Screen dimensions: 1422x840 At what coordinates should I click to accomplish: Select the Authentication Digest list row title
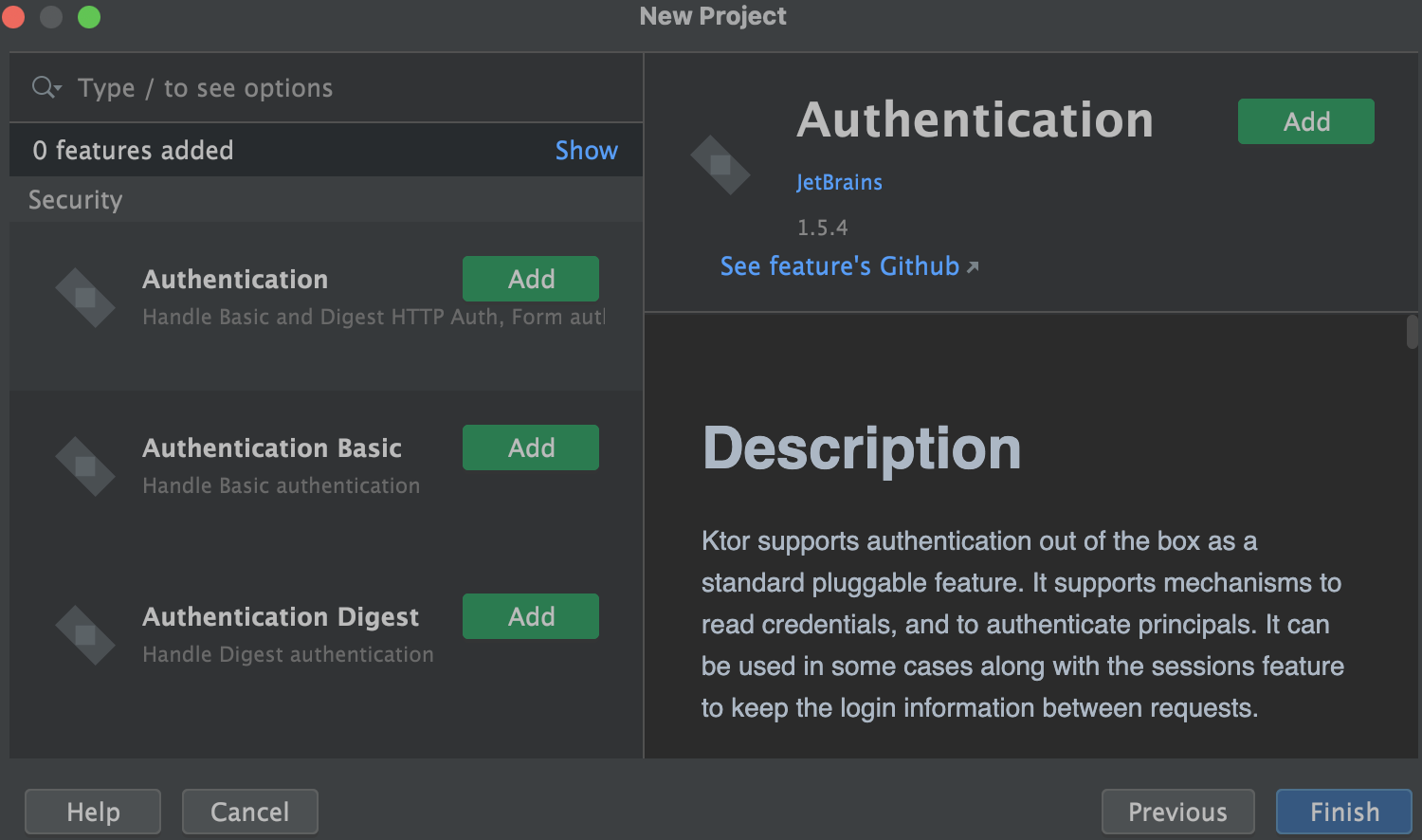(x=281, y=617)
